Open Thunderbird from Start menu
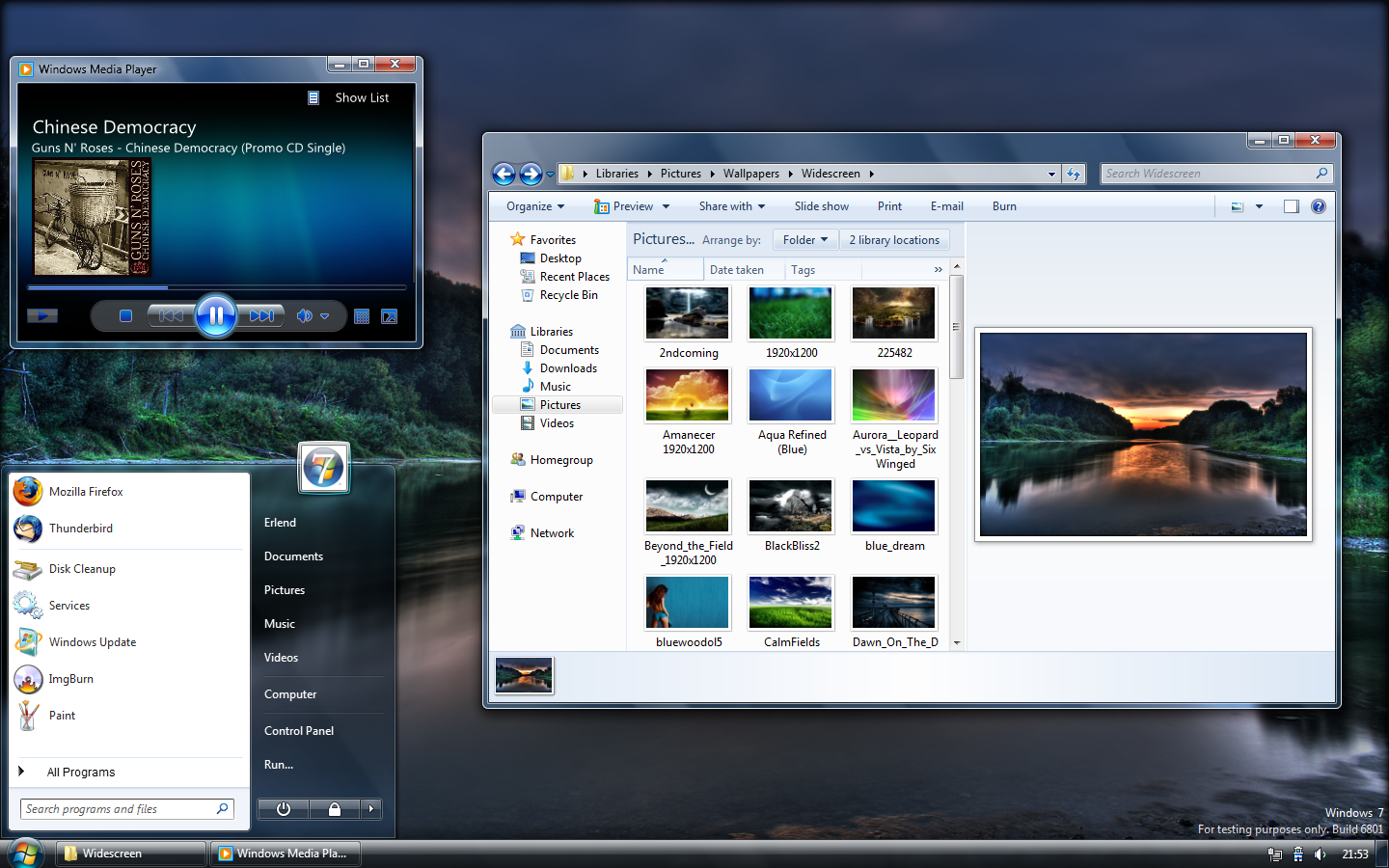Image resolution: width=1389 pixels, height=868 pixels. 129,529
